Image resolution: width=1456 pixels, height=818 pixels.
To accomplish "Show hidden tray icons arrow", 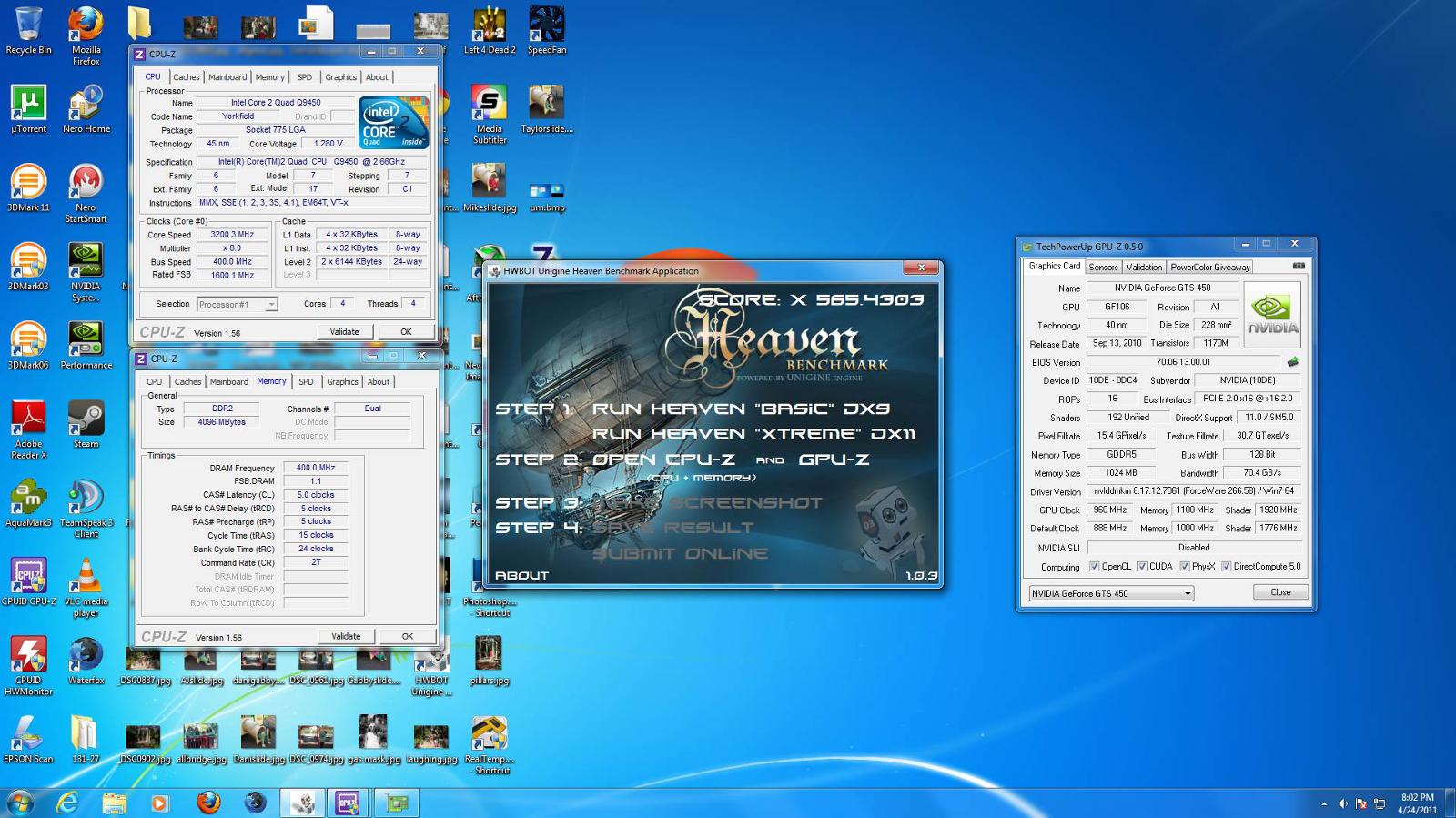I will (x=1323, y=803).
